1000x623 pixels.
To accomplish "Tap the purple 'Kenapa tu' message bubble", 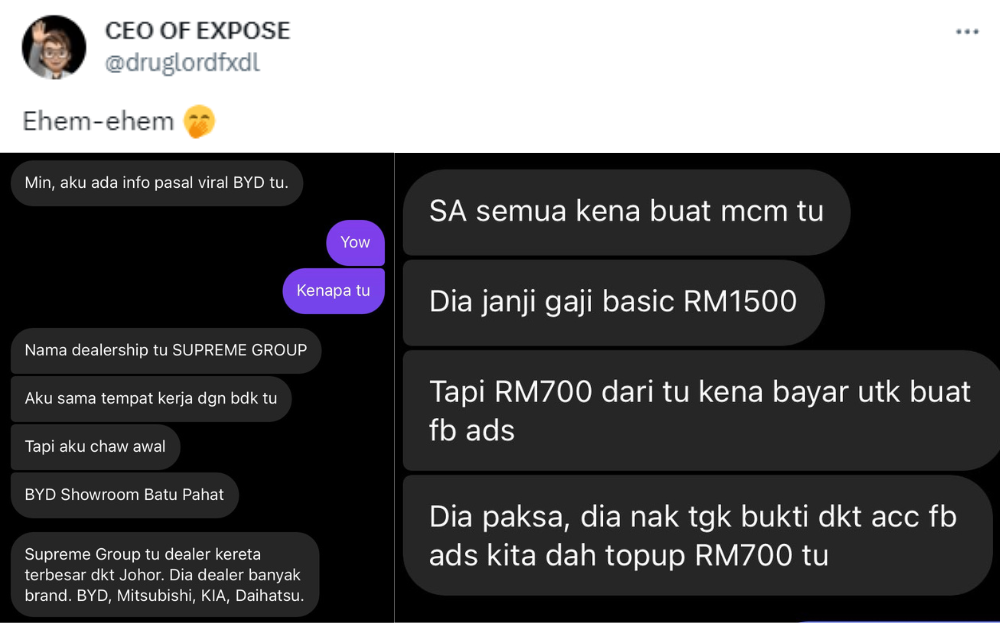I will coord(334,291).
